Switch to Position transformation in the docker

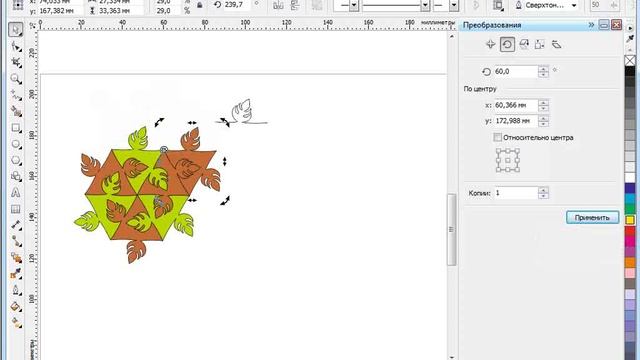[490, 44]
